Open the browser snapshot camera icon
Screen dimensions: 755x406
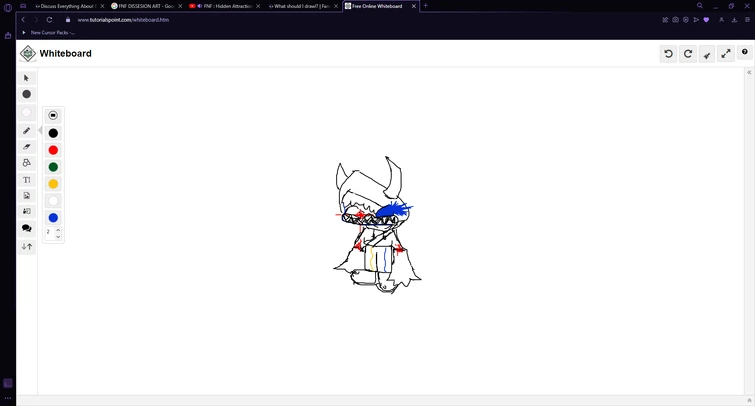click(676, 20)
